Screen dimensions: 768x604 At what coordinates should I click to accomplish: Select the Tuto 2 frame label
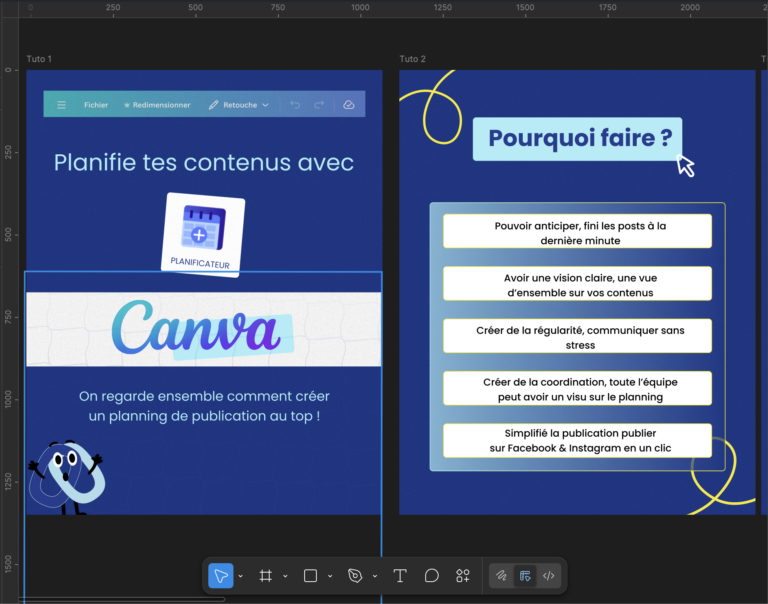(412, 59)
